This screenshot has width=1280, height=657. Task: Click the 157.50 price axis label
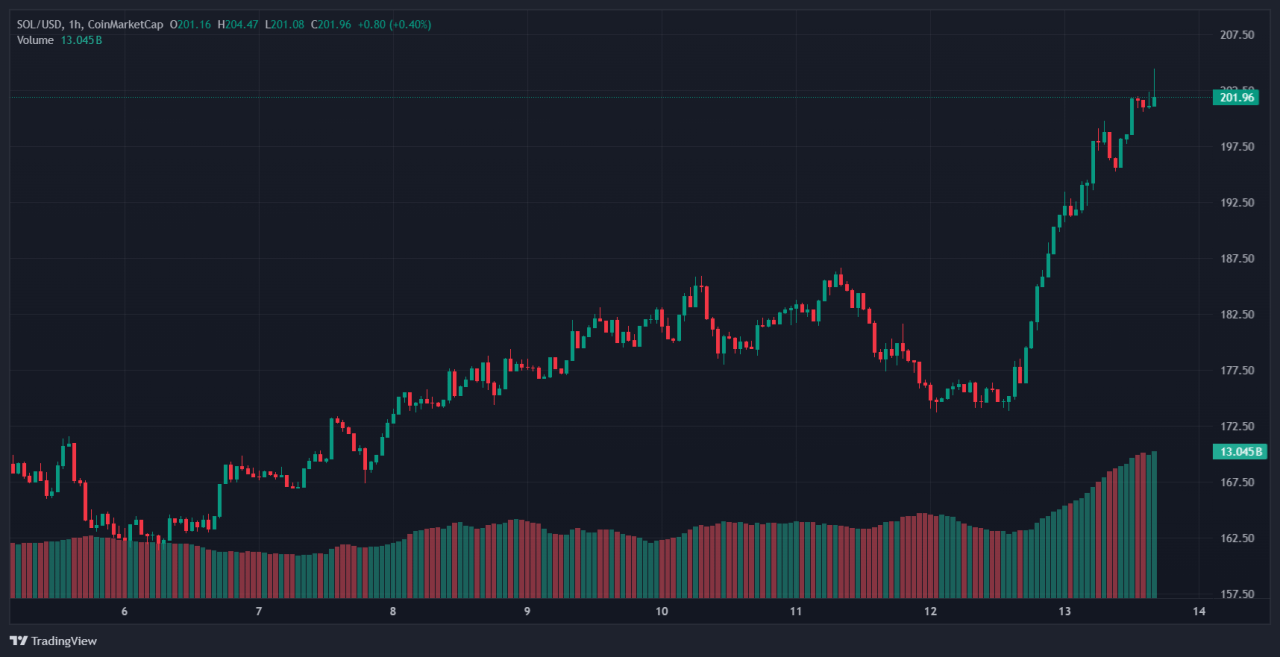point(1232,594)
